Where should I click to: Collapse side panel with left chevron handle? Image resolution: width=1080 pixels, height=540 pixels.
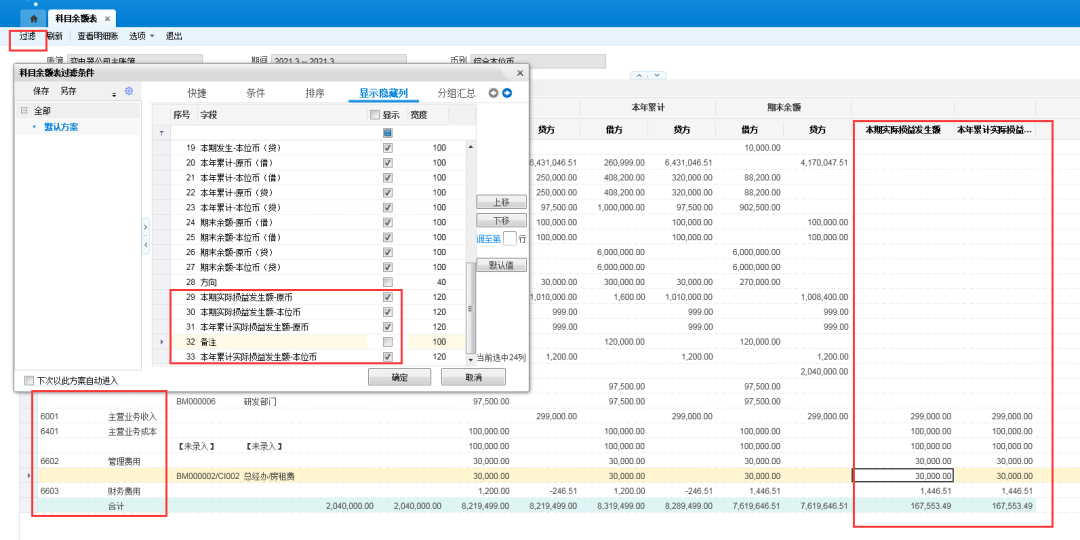coord(146,245)
